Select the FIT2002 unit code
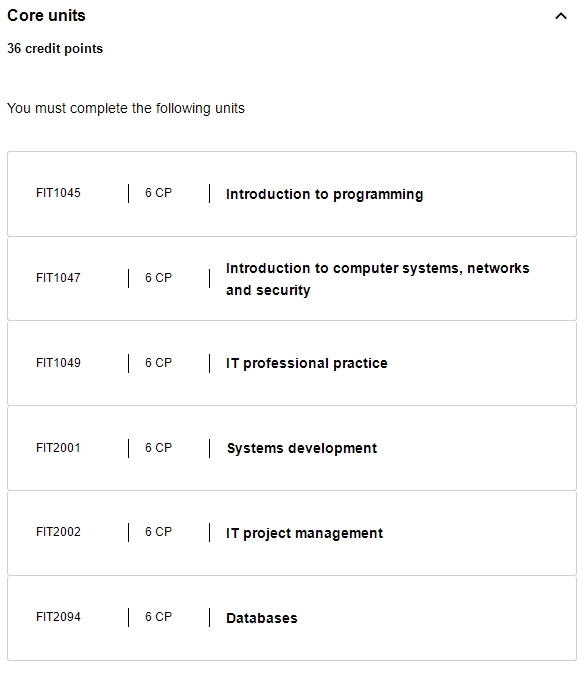The image size is (584, 675). (58, 532)
